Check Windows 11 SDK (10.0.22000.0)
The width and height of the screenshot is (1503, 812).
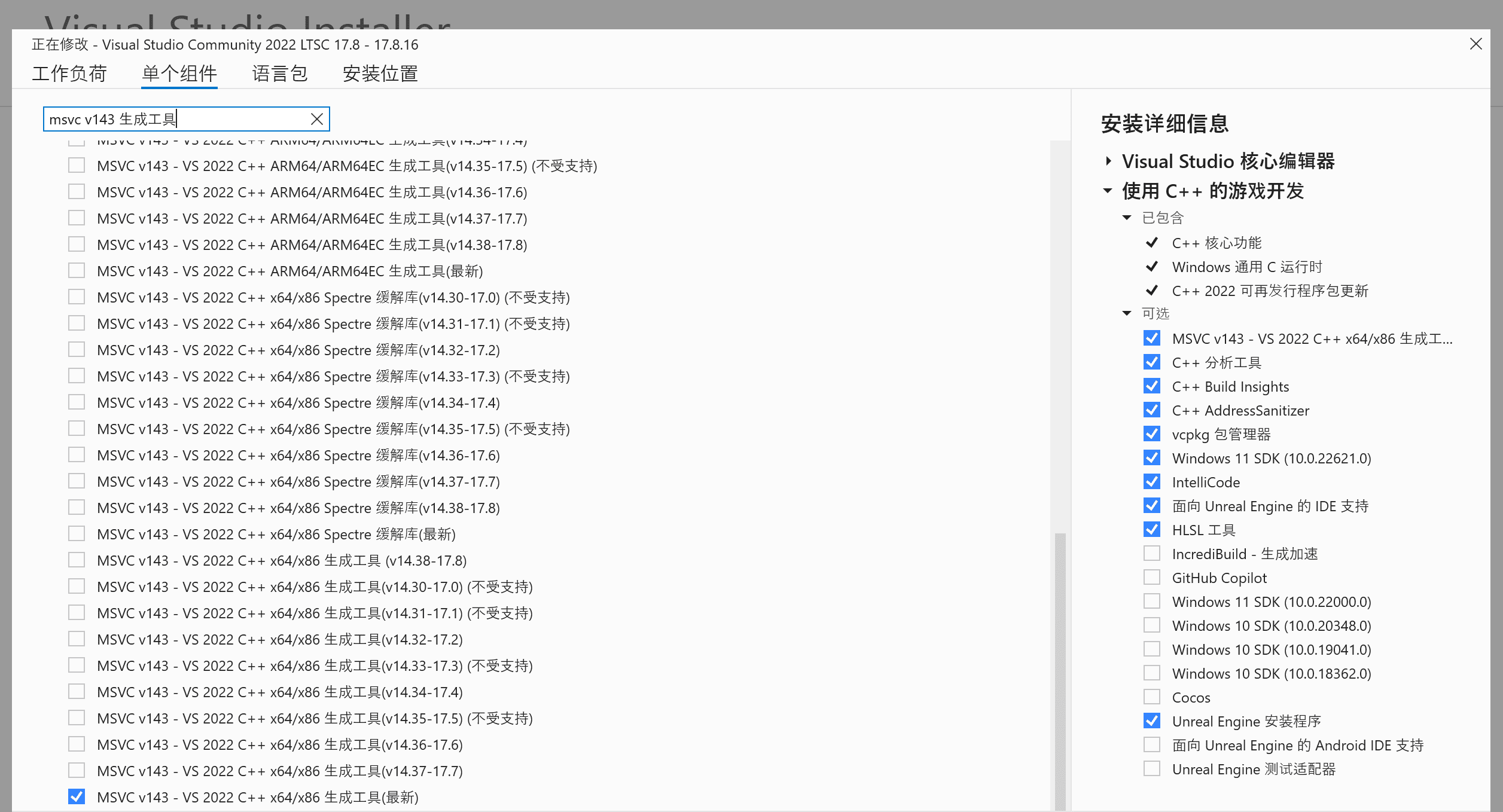point(1151,601)
